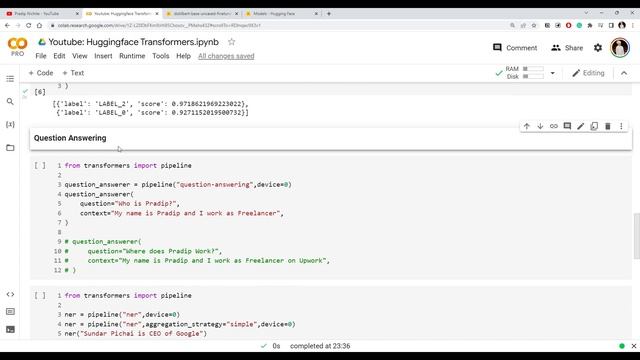Open the RAM and Disk resources dropdown

[552, 73]
